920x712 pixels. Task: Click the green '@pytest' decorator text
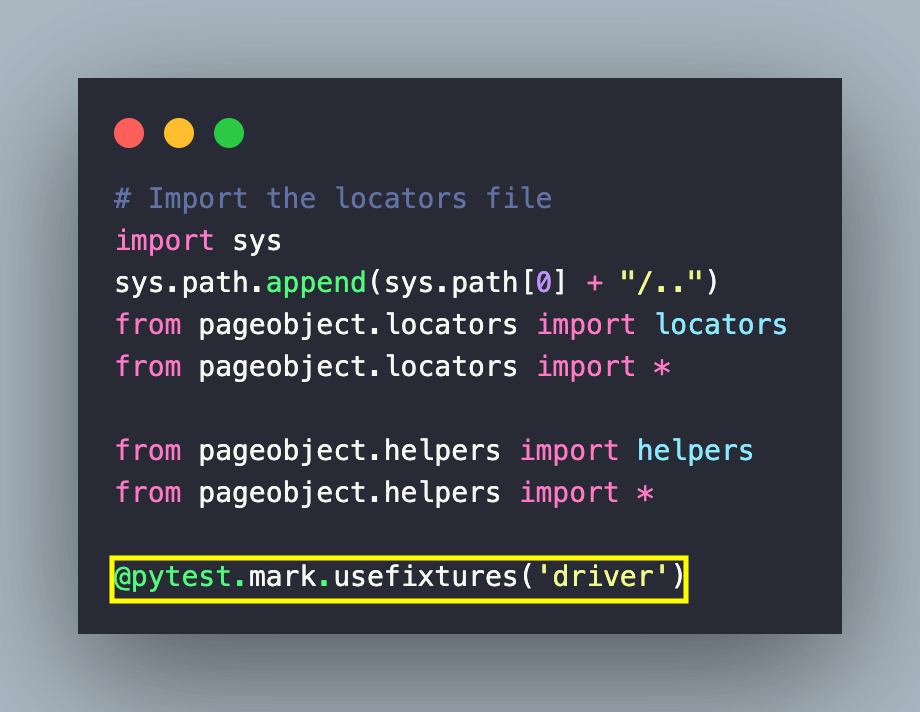[173, 578]
